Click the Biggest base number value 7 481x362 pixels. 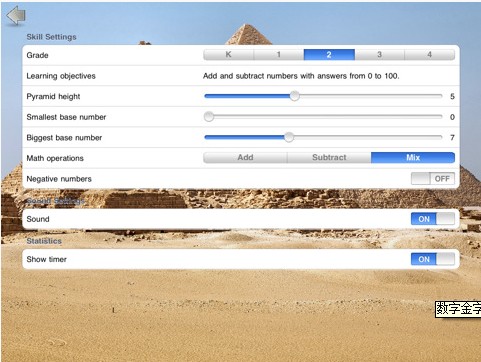[x=452, y=138]
